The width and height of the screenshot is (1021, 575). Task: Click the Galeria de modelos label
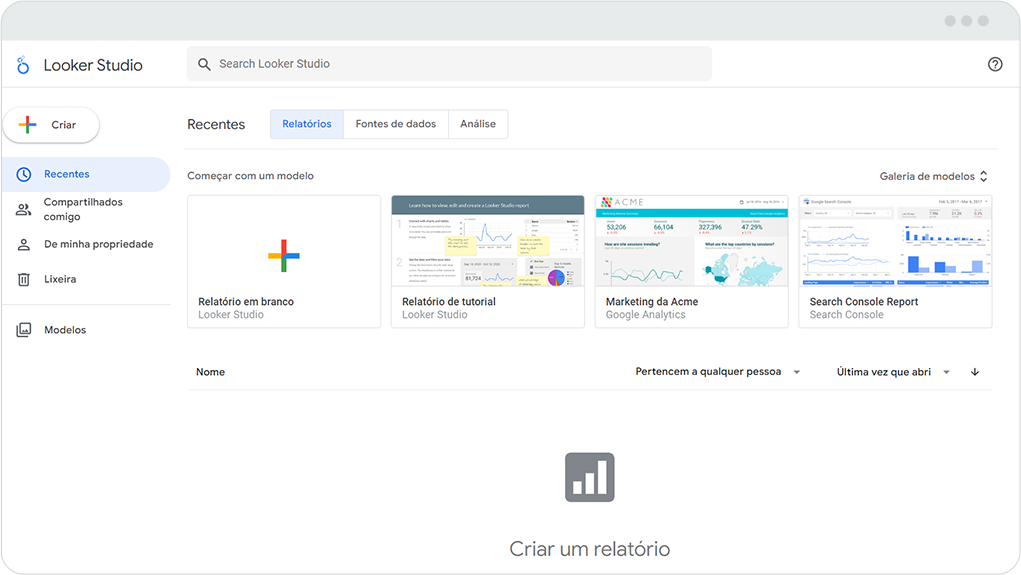tap(927, 176)
